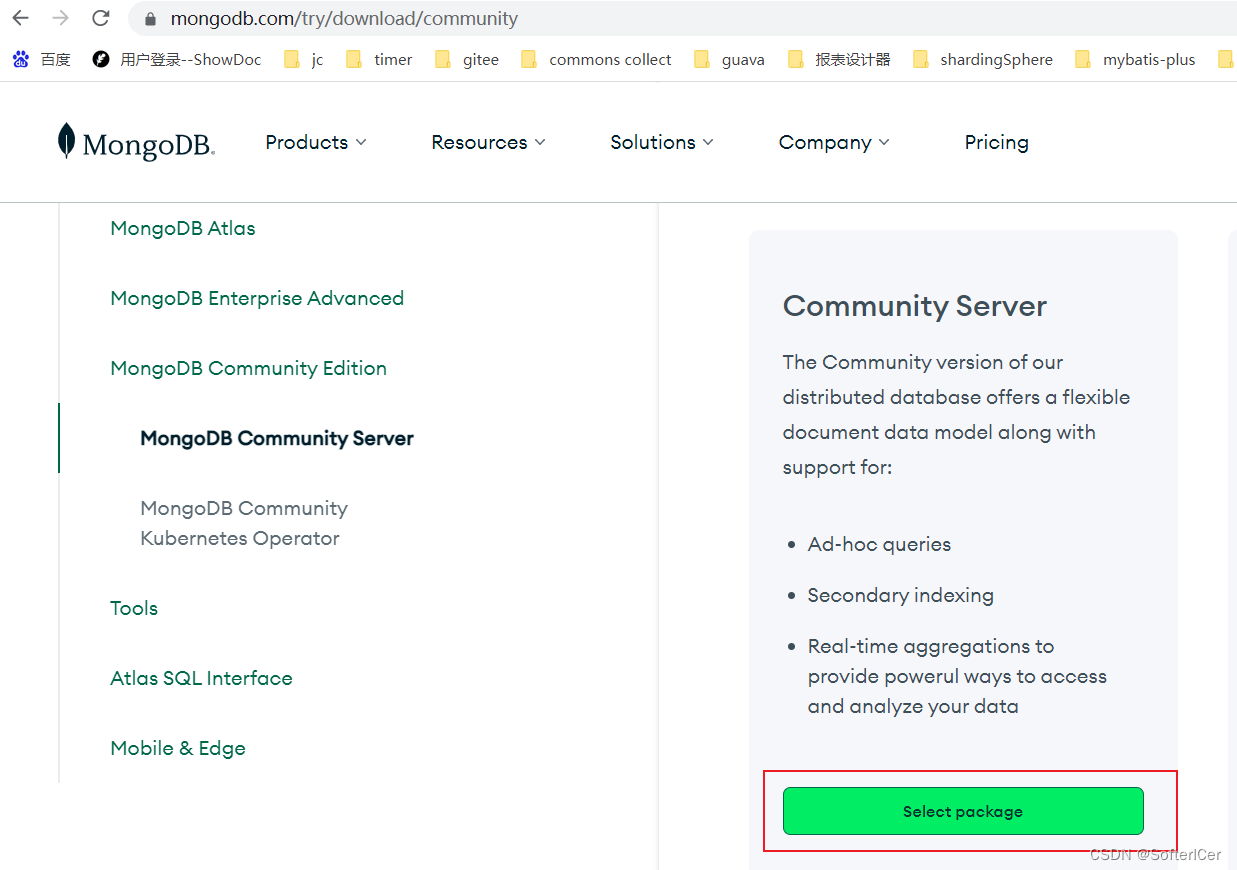Open the commons collect bookmark folder
This screenshot has width=1237, height=870.
[x=597, y=60]
